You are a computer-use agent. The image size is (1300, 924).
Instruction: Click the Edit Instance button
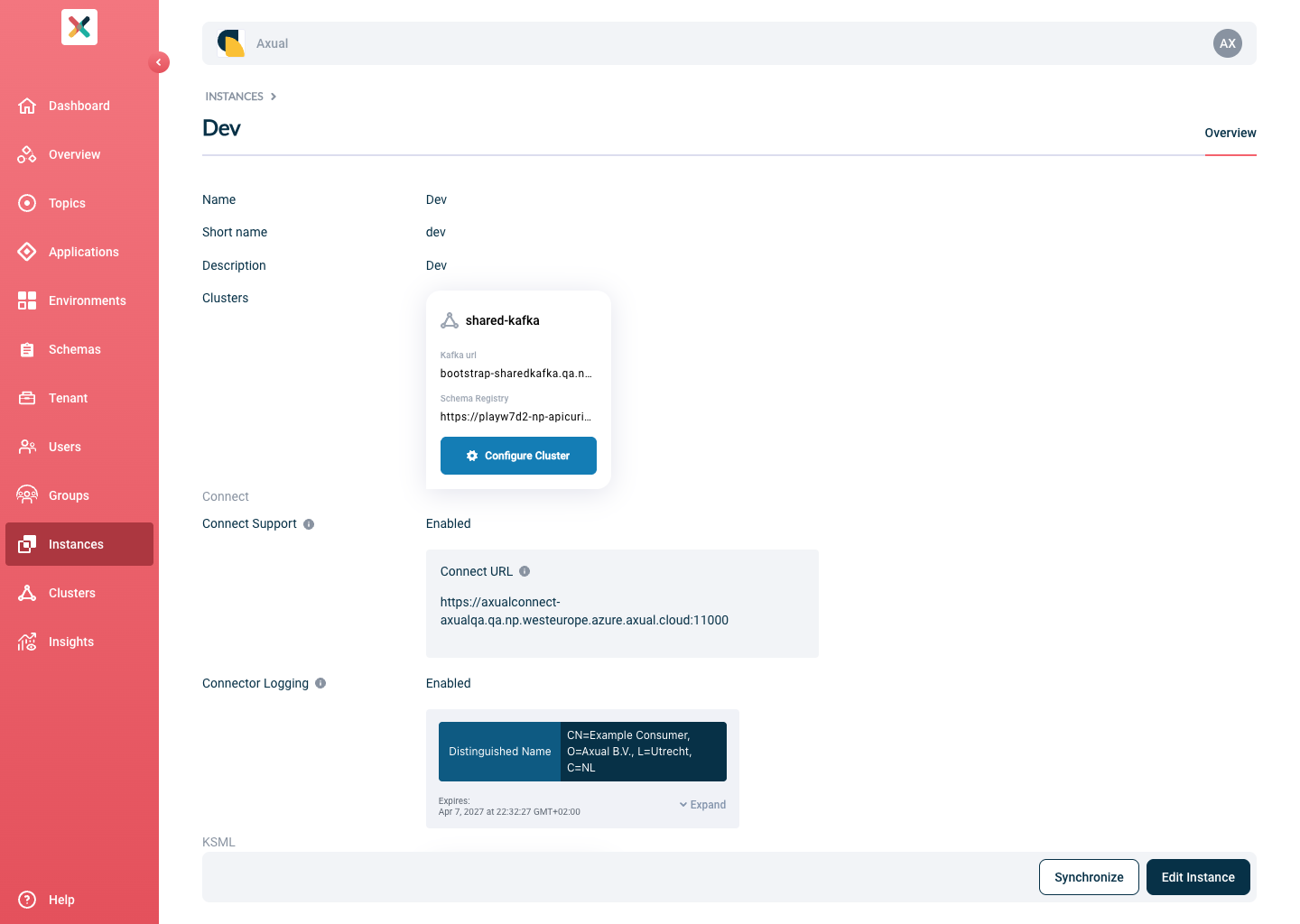click(x=1198, y=877)
